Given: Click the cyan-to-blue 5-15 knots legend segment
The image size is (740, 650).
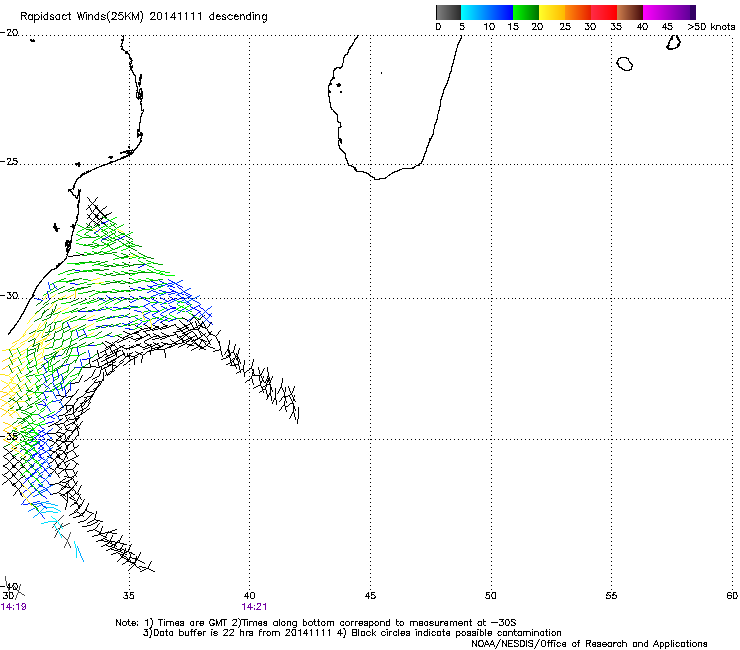Looking at the screenshot, I should click(x=487, y=12).
